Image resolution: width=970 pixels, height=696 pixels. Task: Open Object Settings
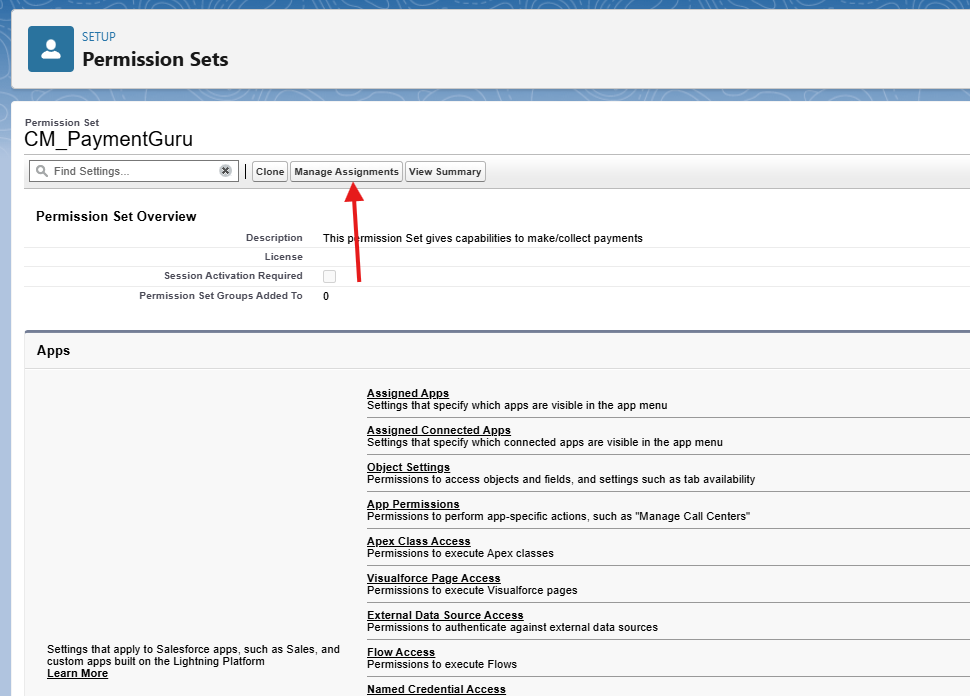coord(408,467)
